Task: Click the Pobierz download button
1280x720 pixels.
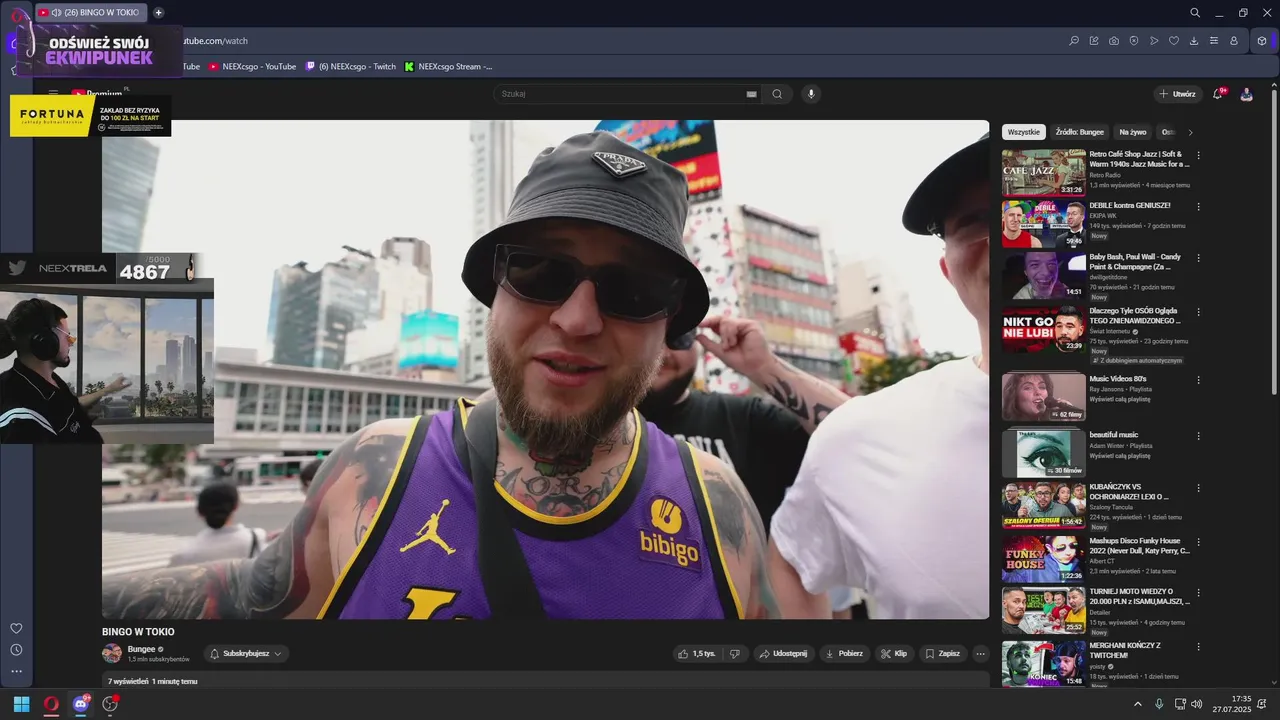Action: [x=844, y=654]
